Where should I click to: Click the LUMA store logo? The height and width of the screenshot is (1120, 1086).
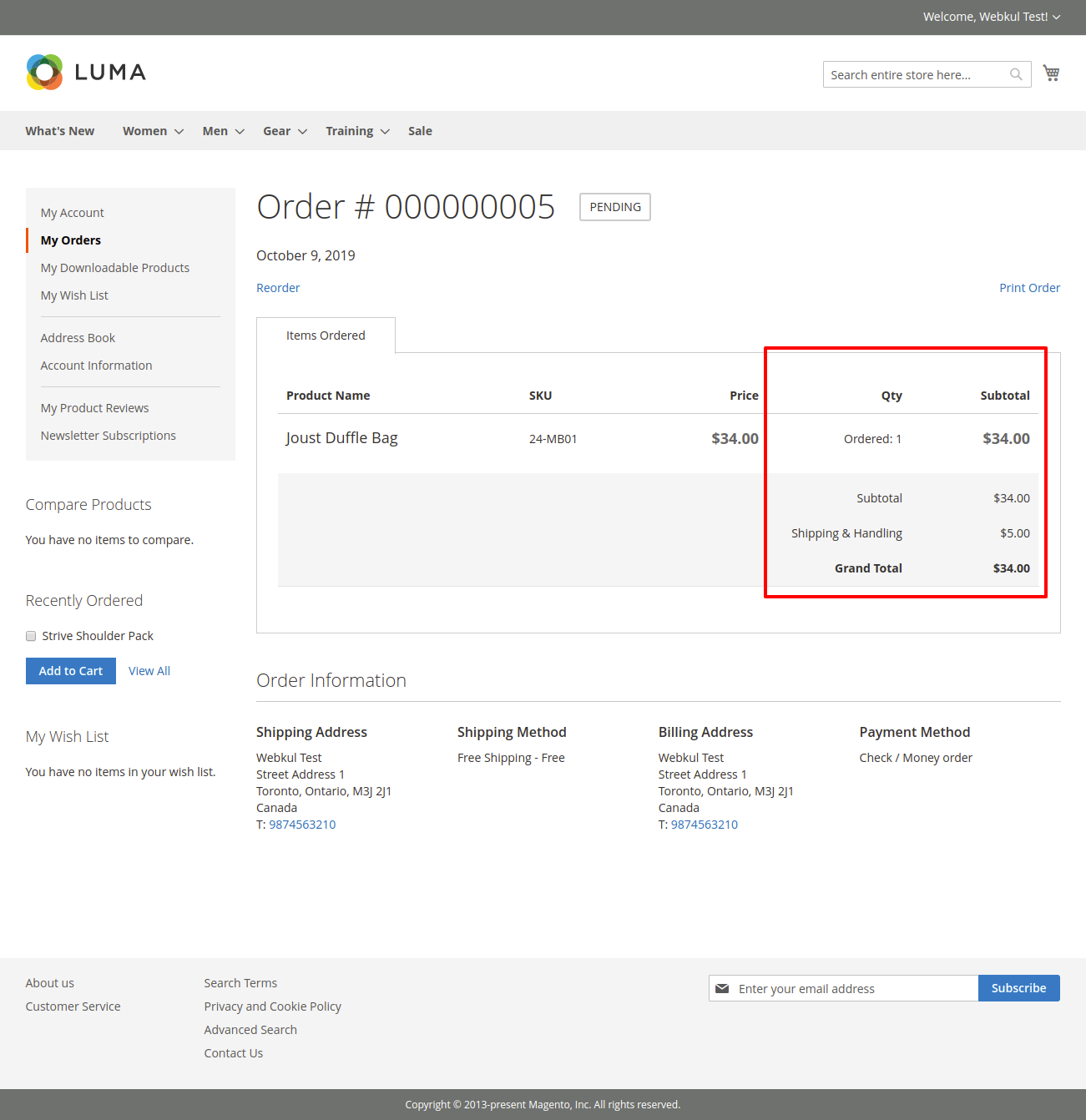click(x=85, y=72)
